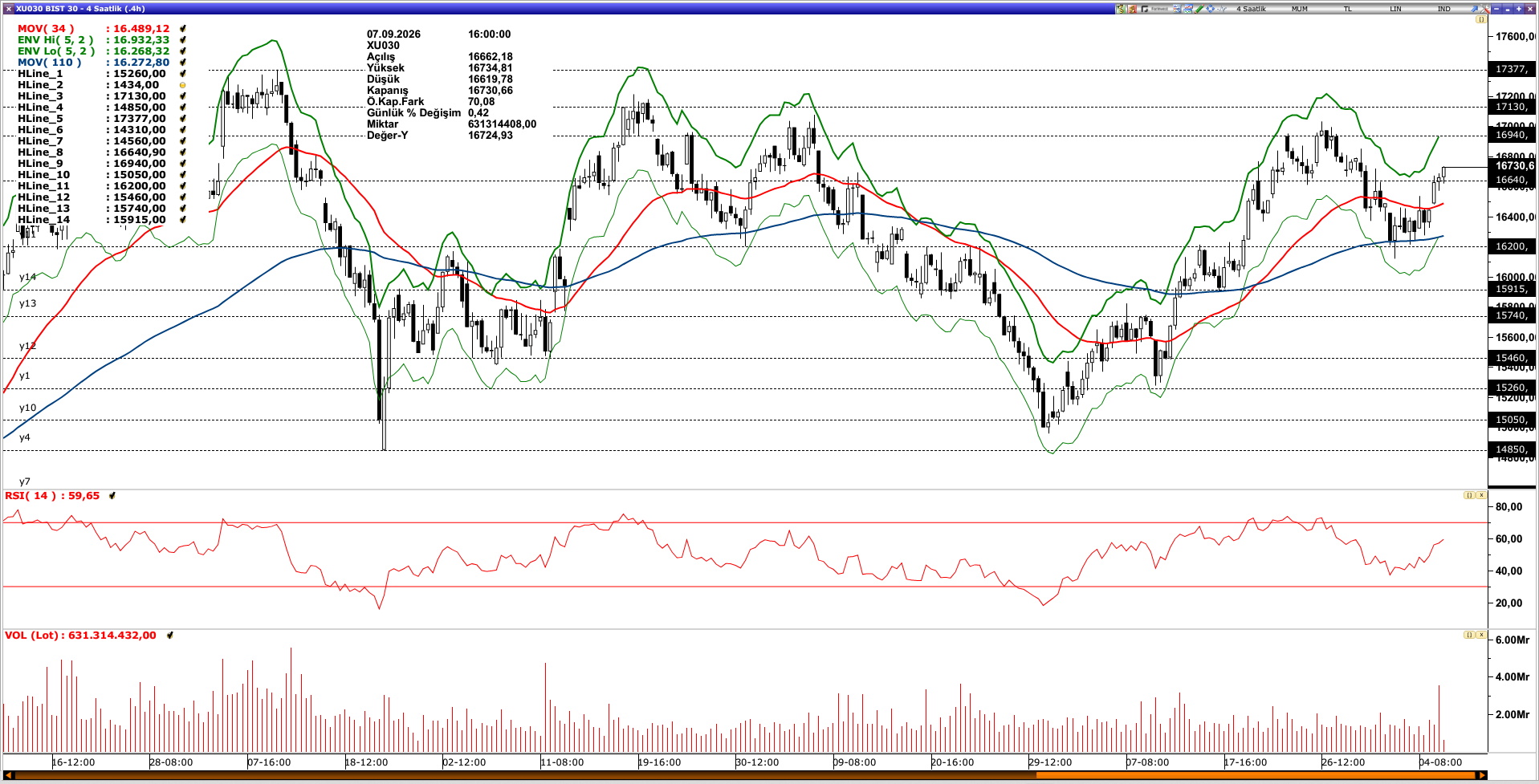Click the 16940 price axis label

pos(1511,135)
